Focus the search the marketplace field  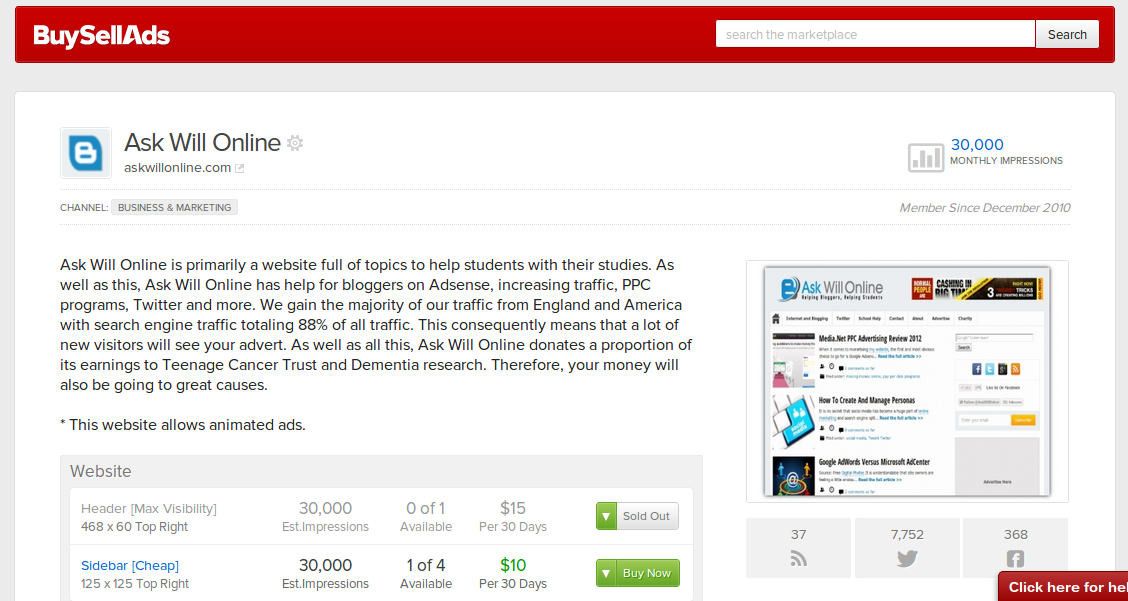[875, 34]
